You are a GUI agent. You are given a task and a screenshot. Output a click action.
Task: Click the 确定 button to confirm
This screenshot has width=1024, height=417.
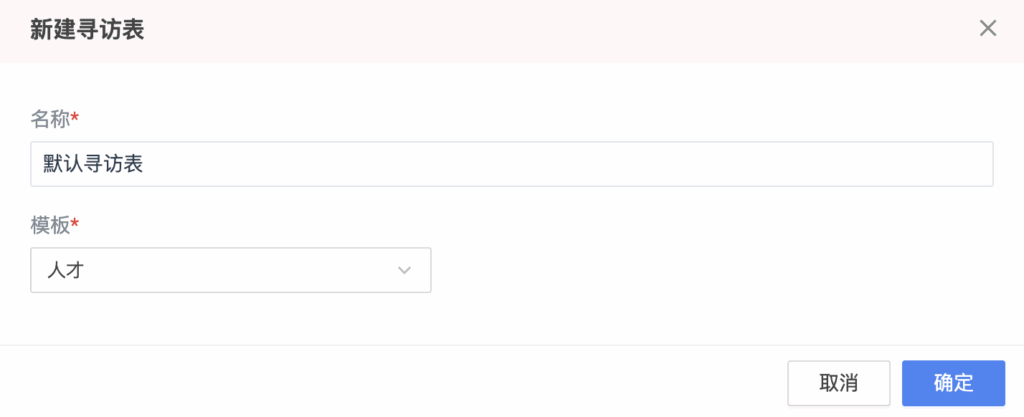pos(953,383)
